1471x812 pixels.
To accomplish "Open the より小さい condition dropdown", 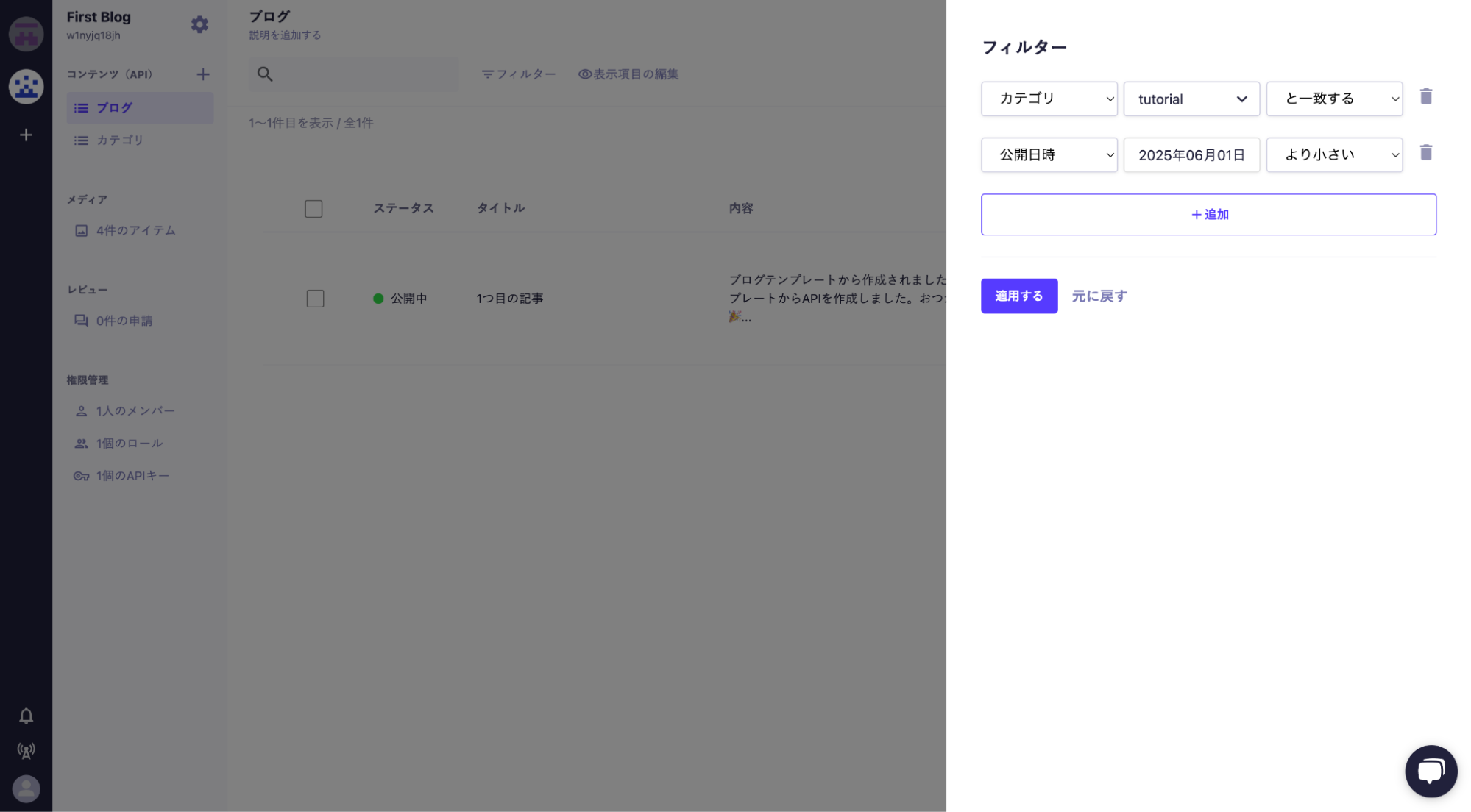I will tap(1333, 154).
